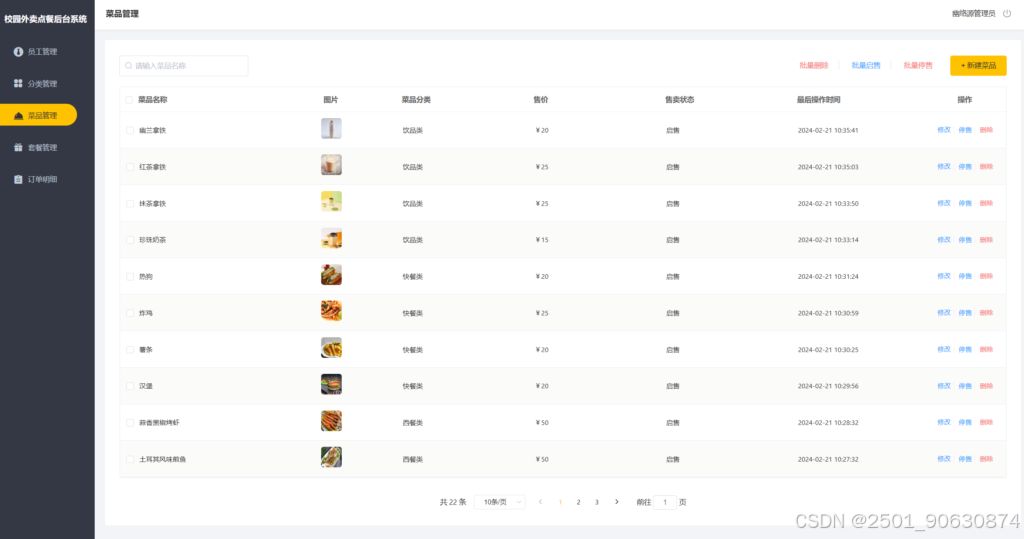Screen dimensions: 1024x539
Task: Click the set meal management gift icon
Action: point(18,147)
